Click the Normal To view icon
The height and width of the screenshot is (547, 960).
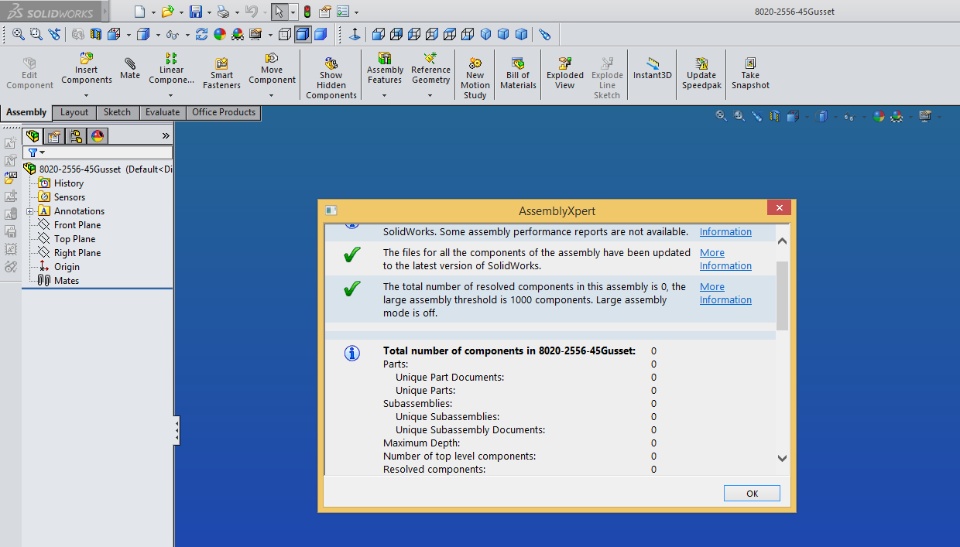point(354,34)
